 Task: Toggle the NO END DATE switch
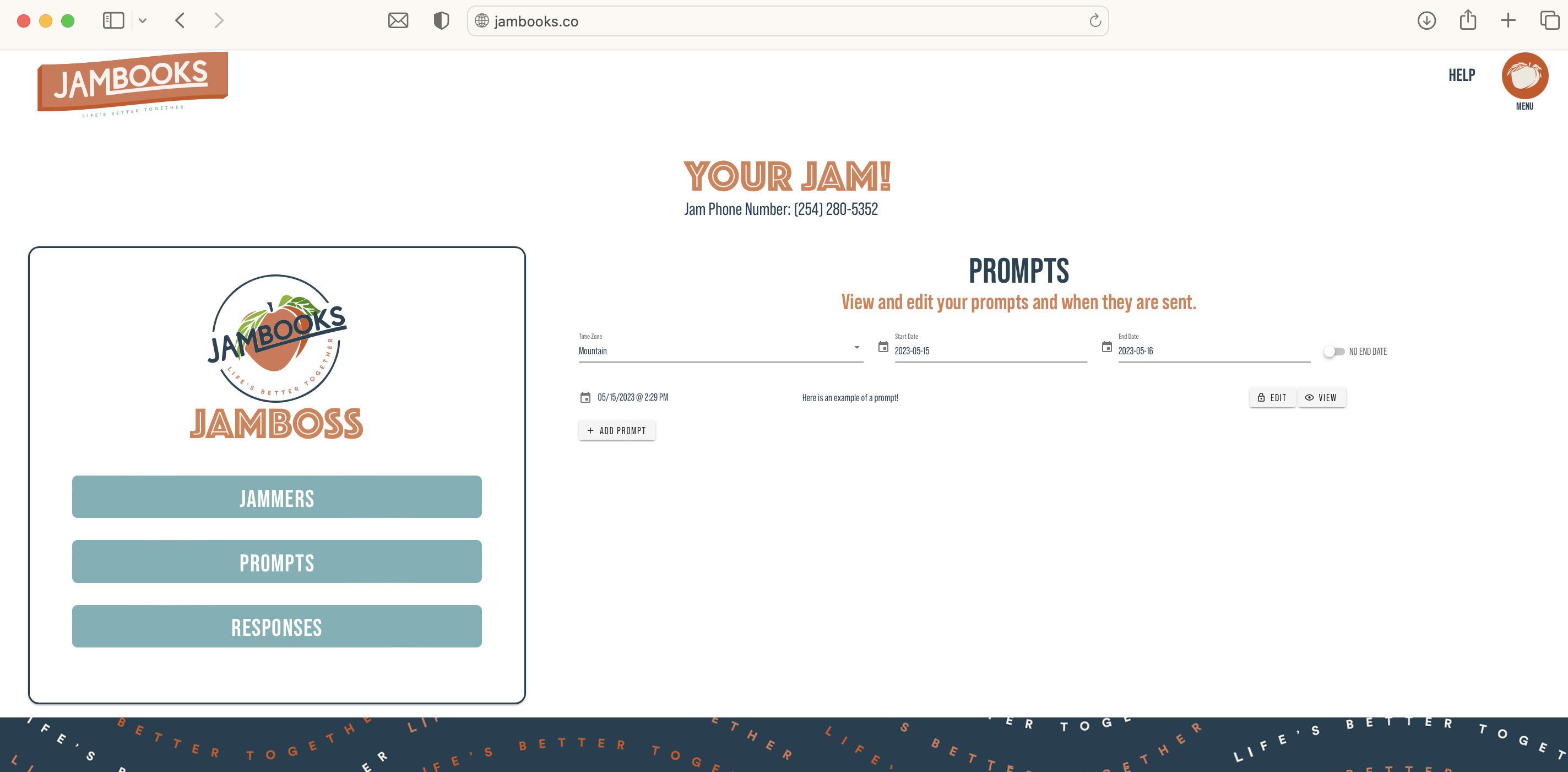(x=1333, y=352)
